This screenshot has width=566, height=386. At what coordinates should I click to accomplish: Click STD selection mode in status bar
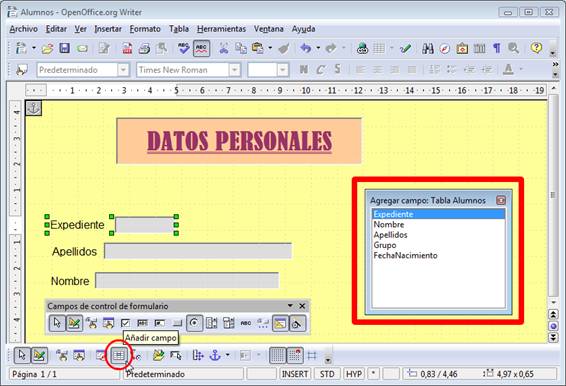327,374
